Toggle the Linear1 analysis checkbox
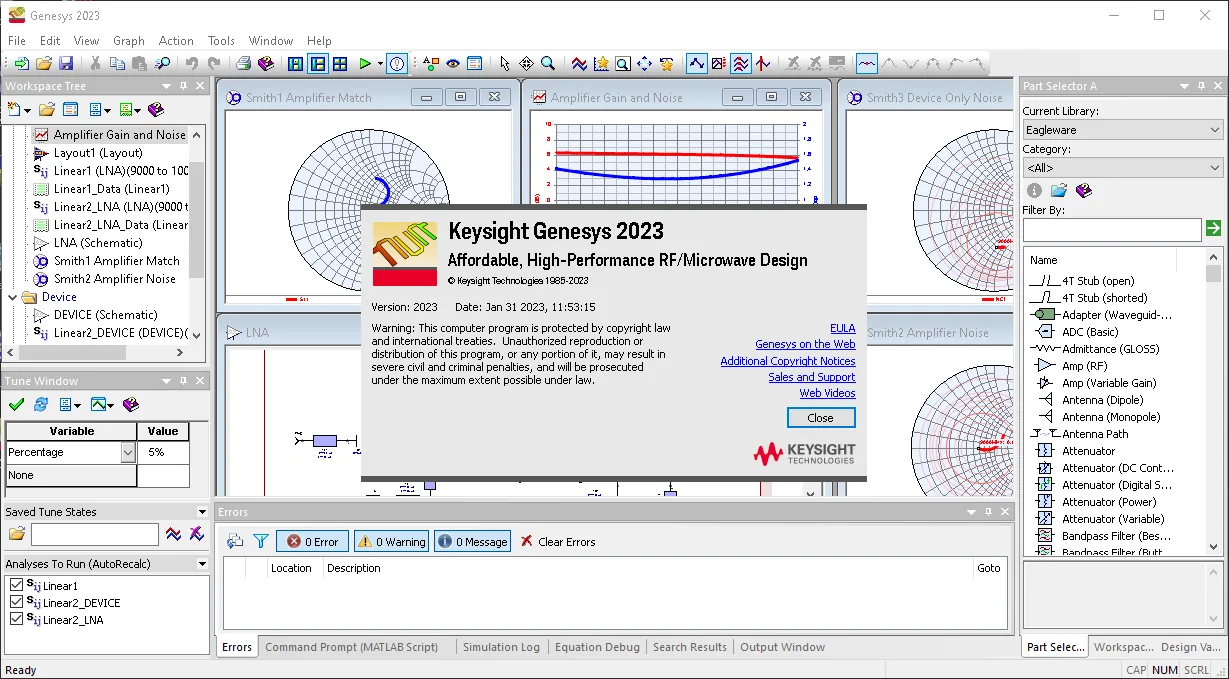The height and width of the screenshot is (679, 1229). coord(16,585)
